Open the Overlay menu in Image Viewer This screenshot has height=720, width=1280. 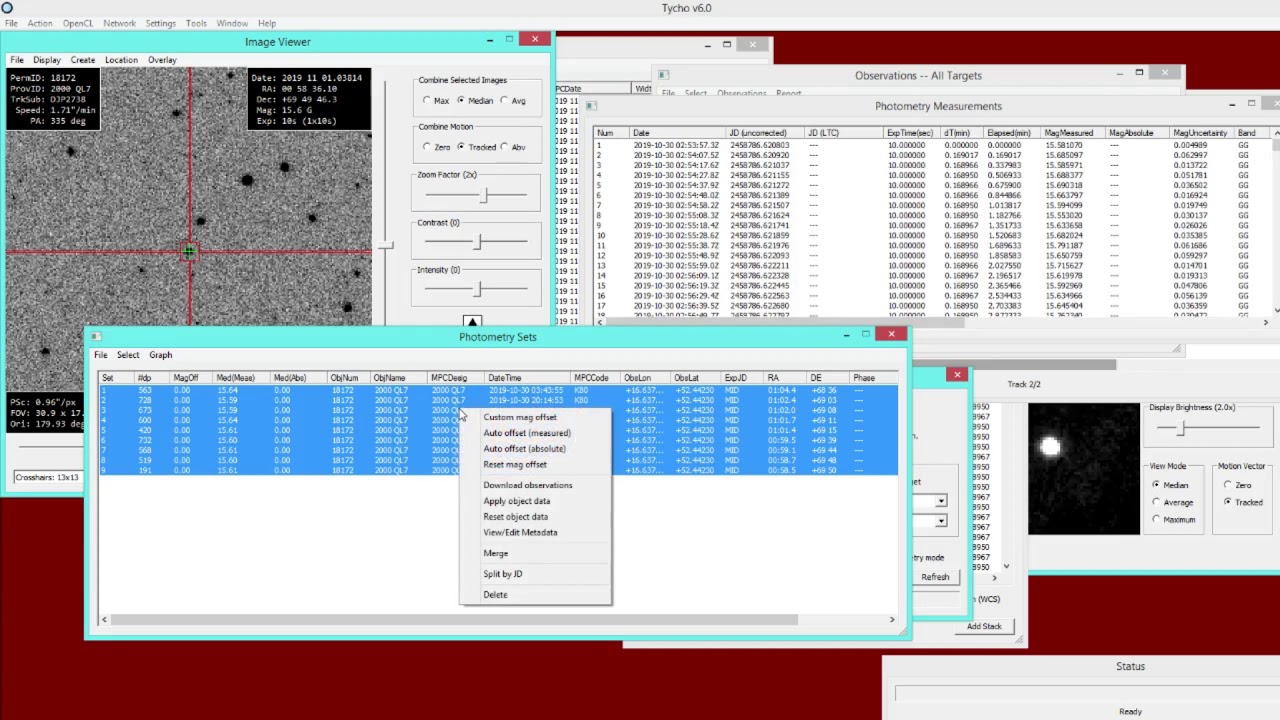click(x=162, y=60)
